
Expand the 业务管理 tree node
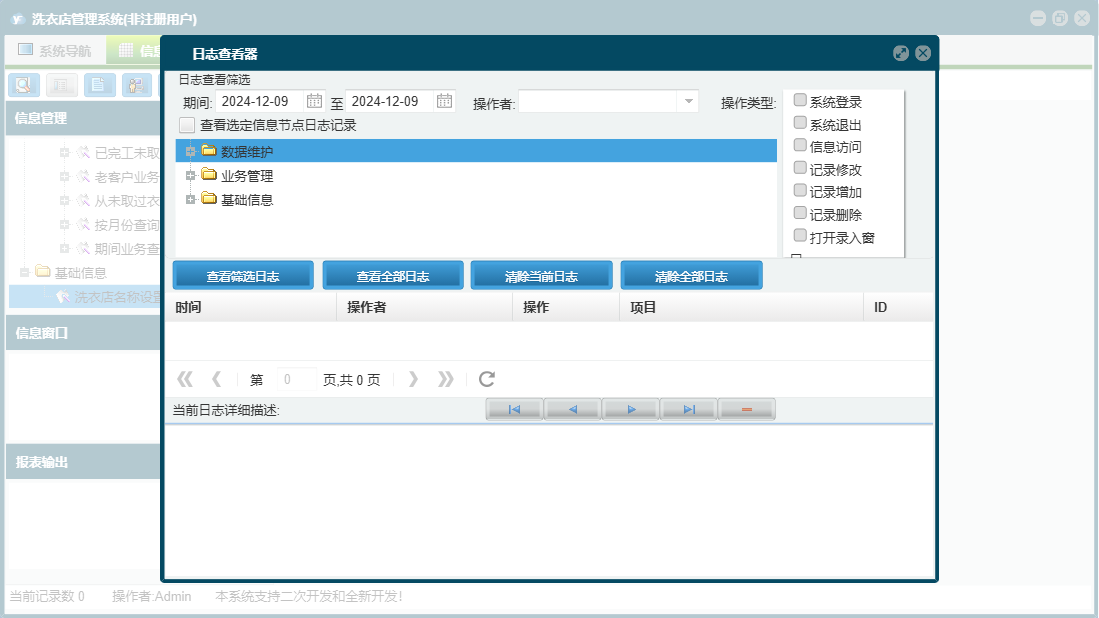tap(190, 176)
